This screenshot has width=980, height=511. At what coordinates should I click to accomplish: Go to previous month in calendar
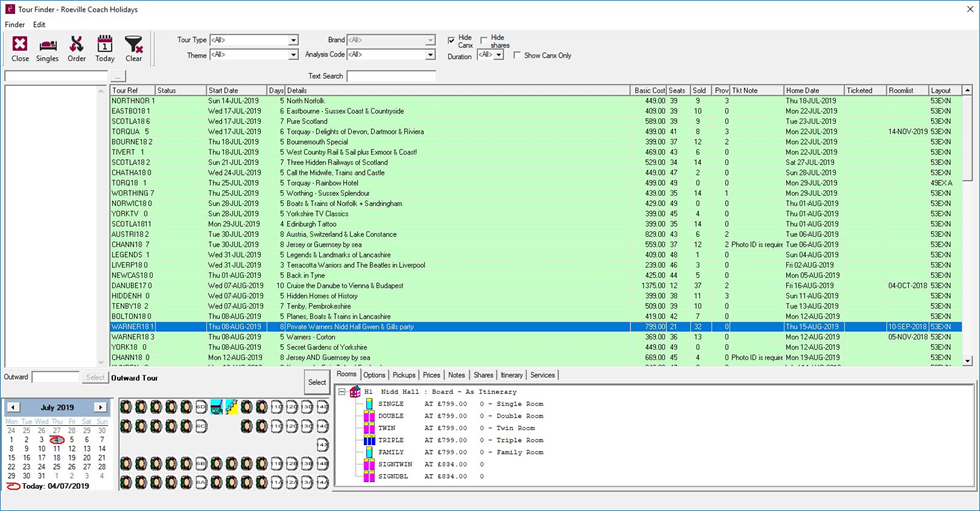coord(12,407)
